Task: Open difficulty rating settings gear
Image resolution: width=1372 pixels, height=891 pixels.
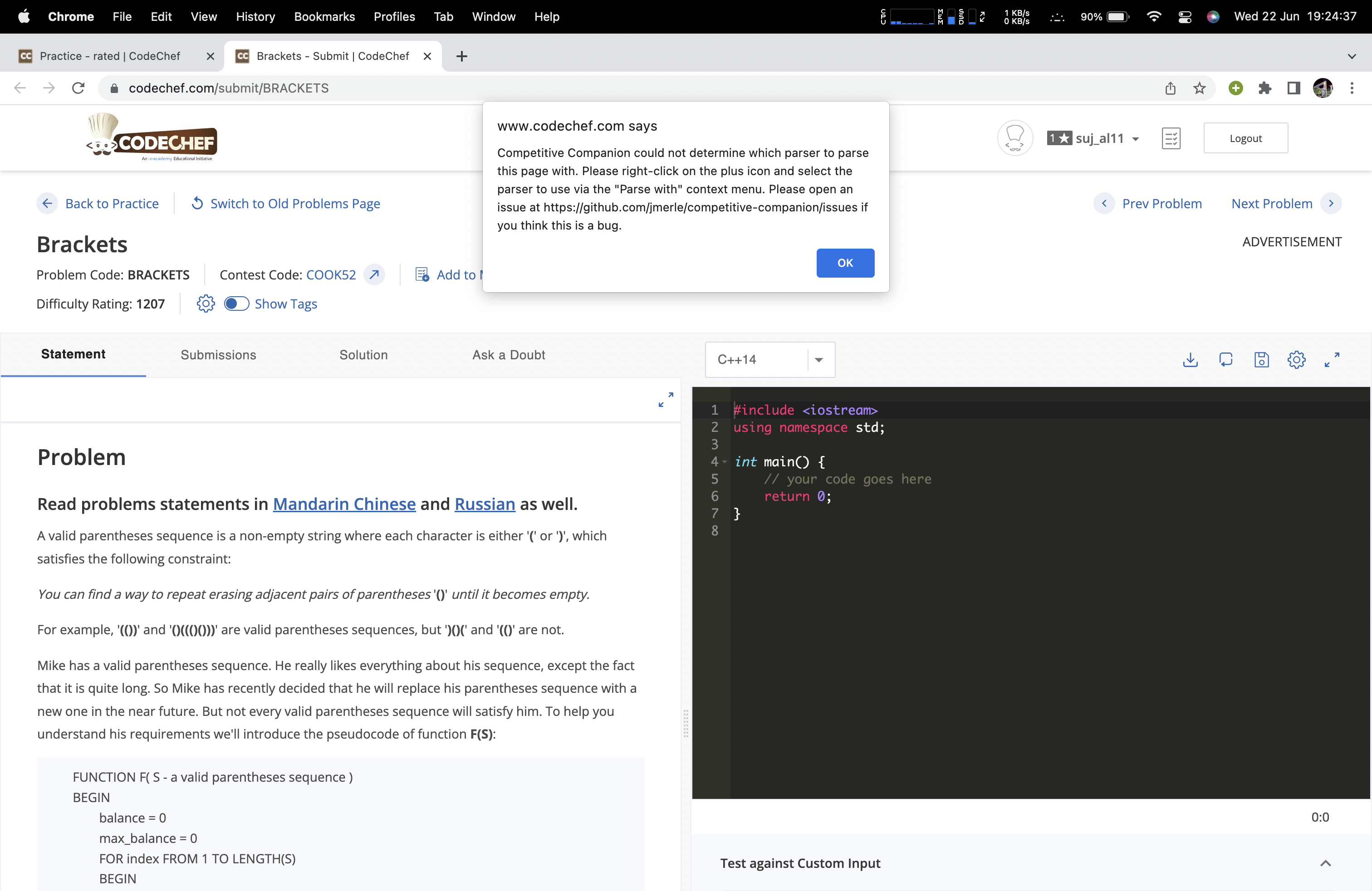Action: (205, 304)
